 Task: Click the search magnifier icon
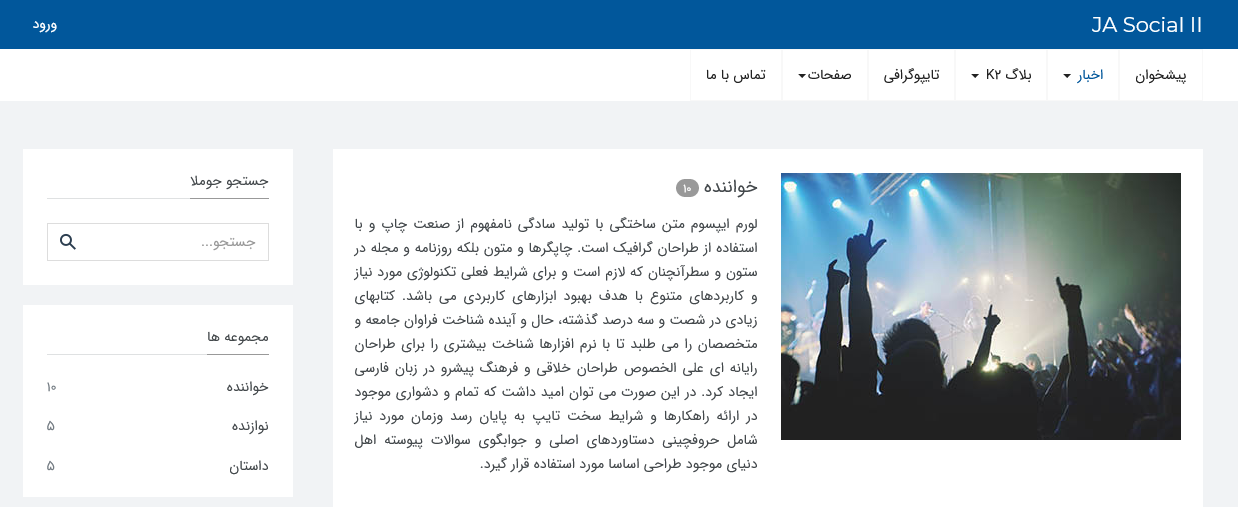[x=68, y=242]
